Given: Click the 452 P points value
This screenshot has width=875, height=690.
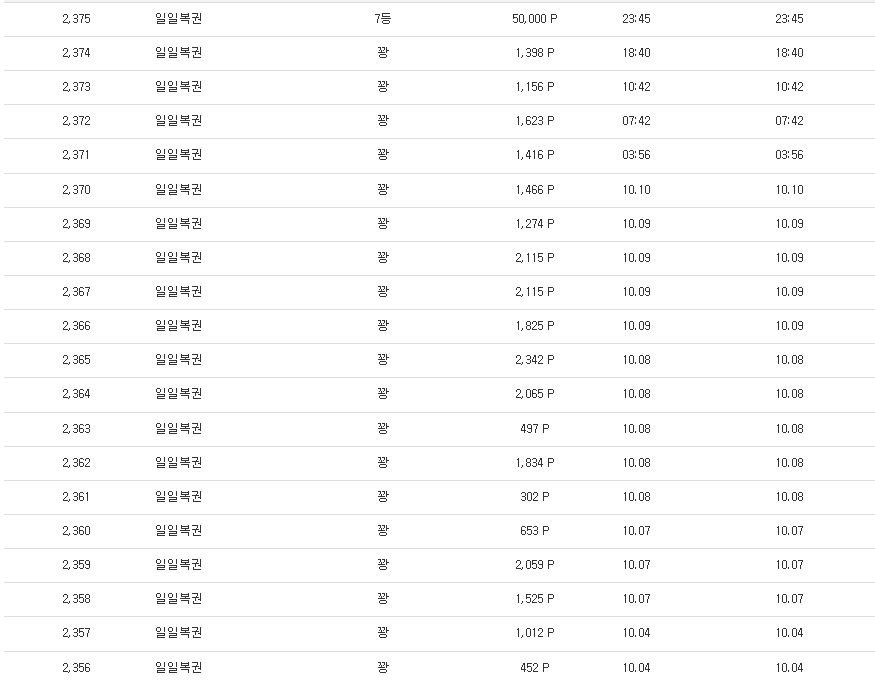Looking at the screenshot, I should coord(534,668).
